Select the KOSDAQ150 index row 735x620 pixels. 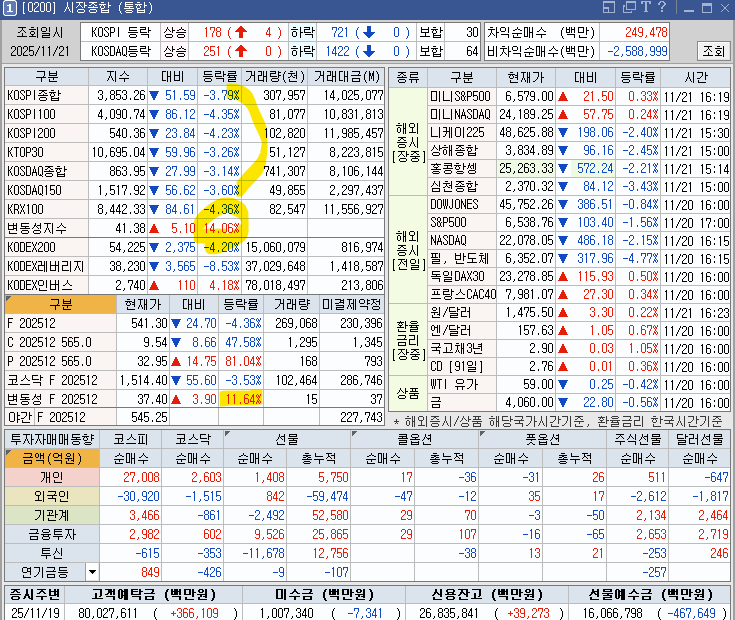coord(194,190)
